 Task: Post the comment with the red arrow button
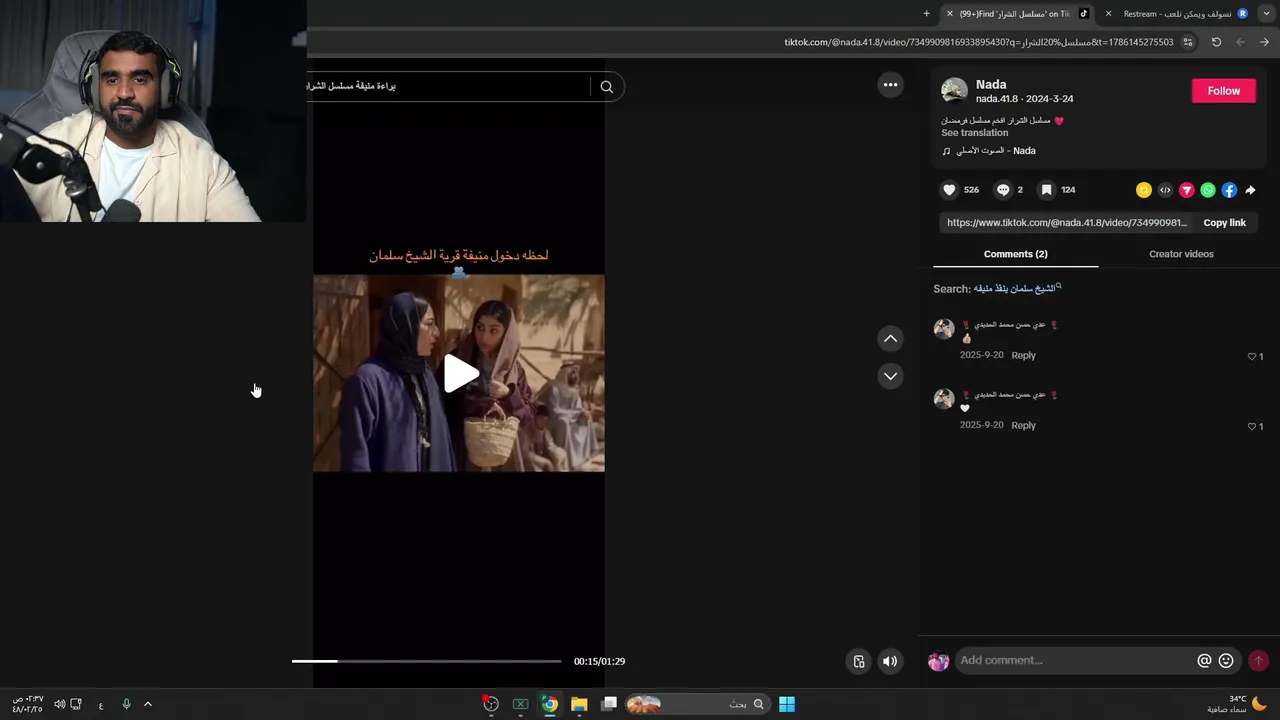coord(1258,661)
